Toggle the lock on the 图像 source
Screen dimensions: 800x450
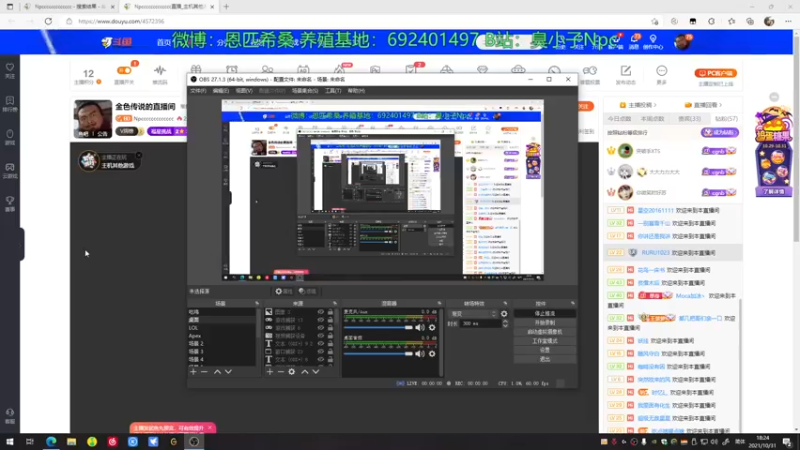pos(330,312)
